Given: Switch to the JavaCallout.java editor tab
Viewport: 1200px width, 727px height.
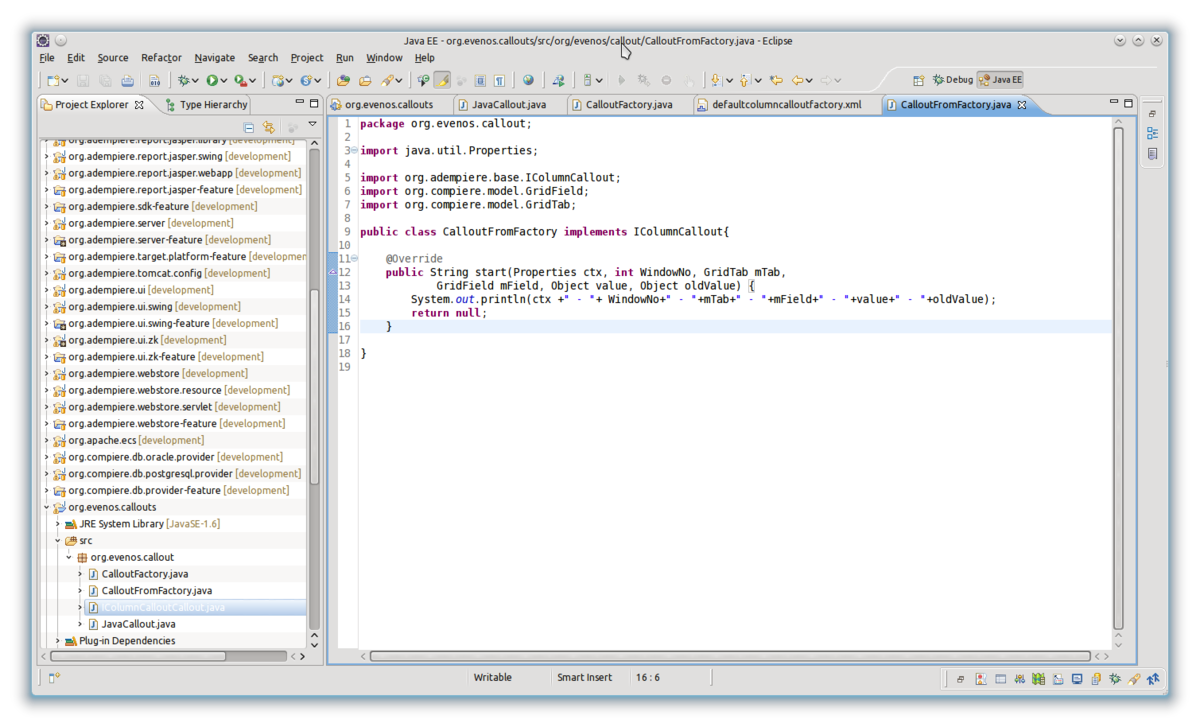Looking at the screenshot, I should pyautogui.click(x=508, y=104).
